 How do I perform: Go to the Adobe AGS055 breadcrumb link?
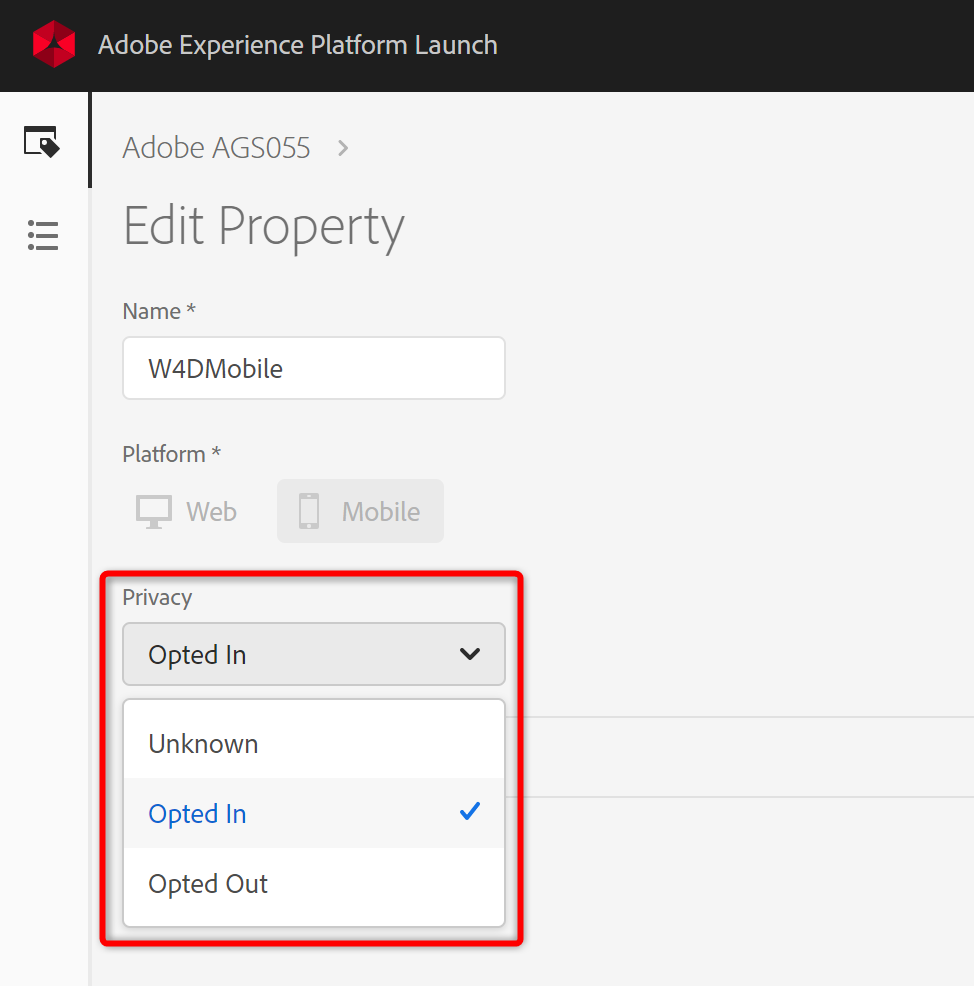(x=216, y=148)
